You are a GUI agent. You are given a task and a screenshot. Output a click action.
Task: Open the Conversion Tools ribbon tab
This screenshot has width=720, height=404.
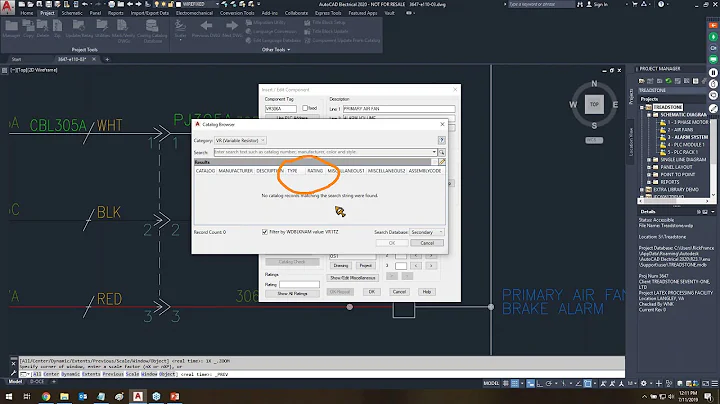[237, 13]
